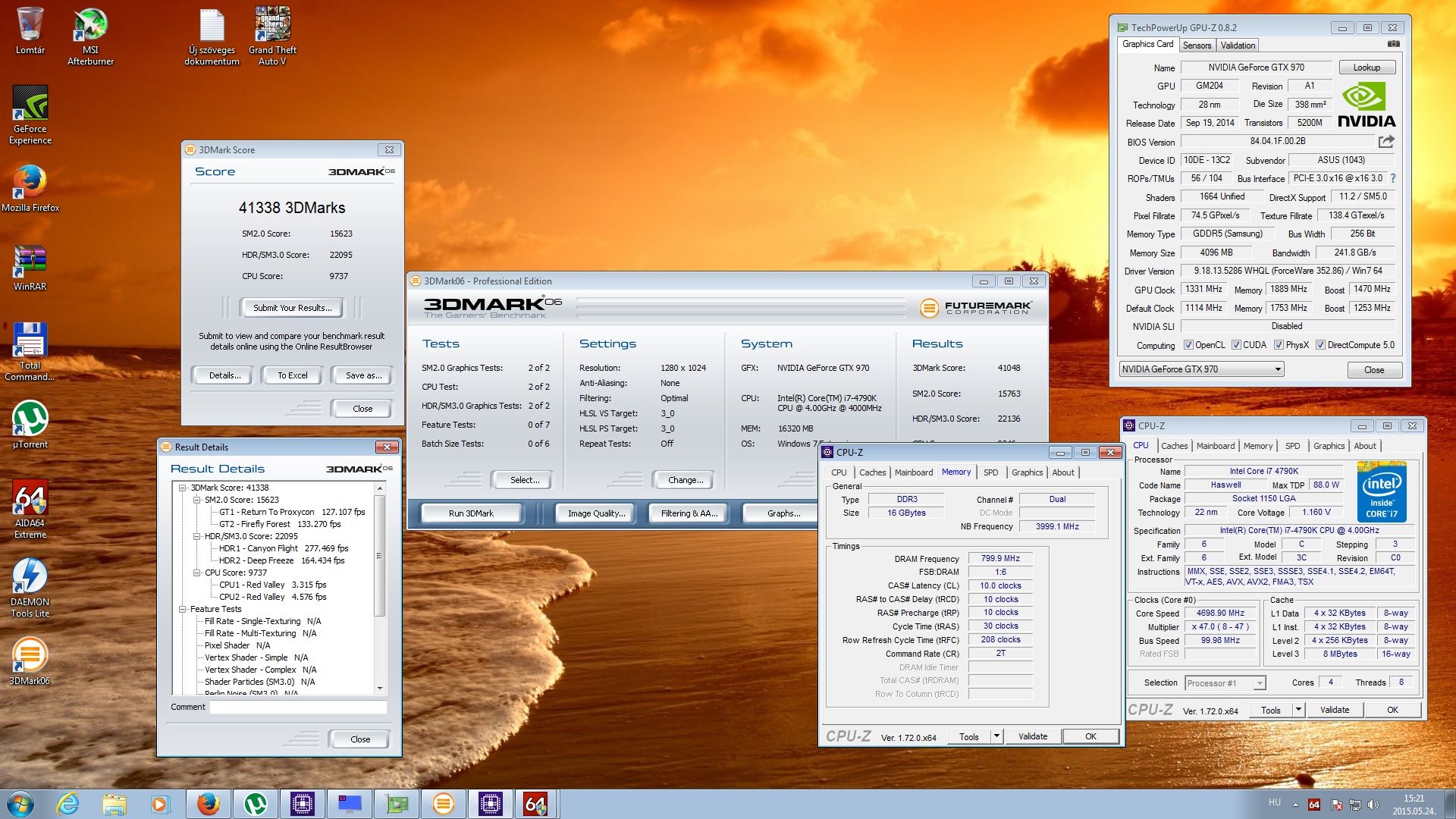Click the Result Details scrollbar down arrow

(x=380, y=688)
